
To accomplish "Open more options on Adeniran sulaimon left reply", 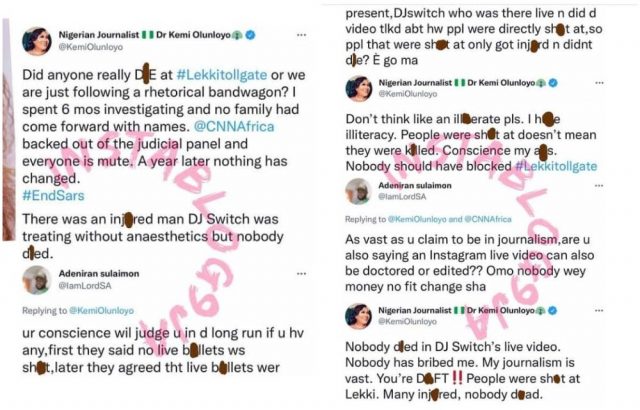I will point(301,274).
